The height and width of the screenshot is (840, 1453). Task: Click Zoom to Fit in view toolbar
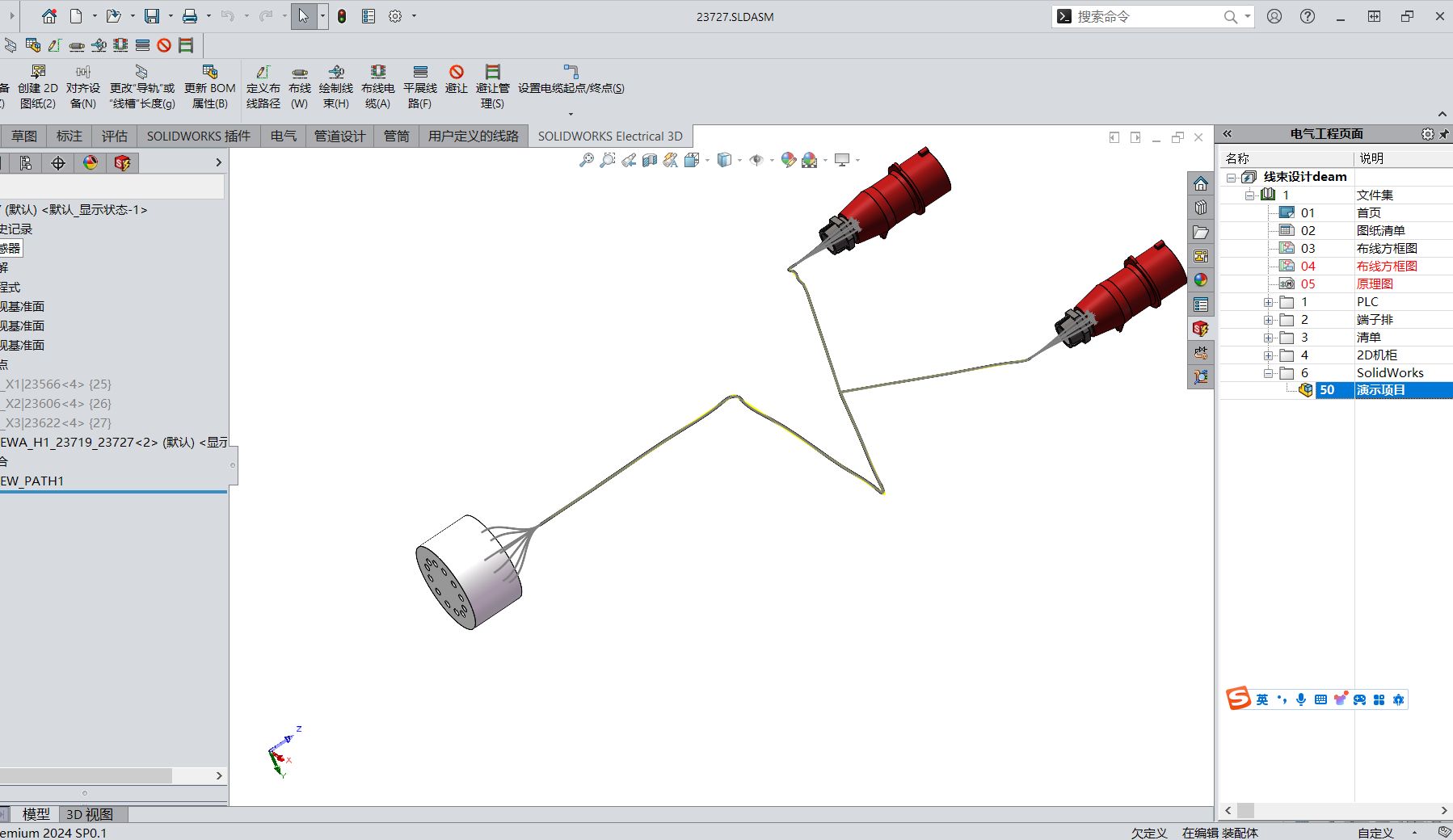pyautogui.click(x=587, y=160)
